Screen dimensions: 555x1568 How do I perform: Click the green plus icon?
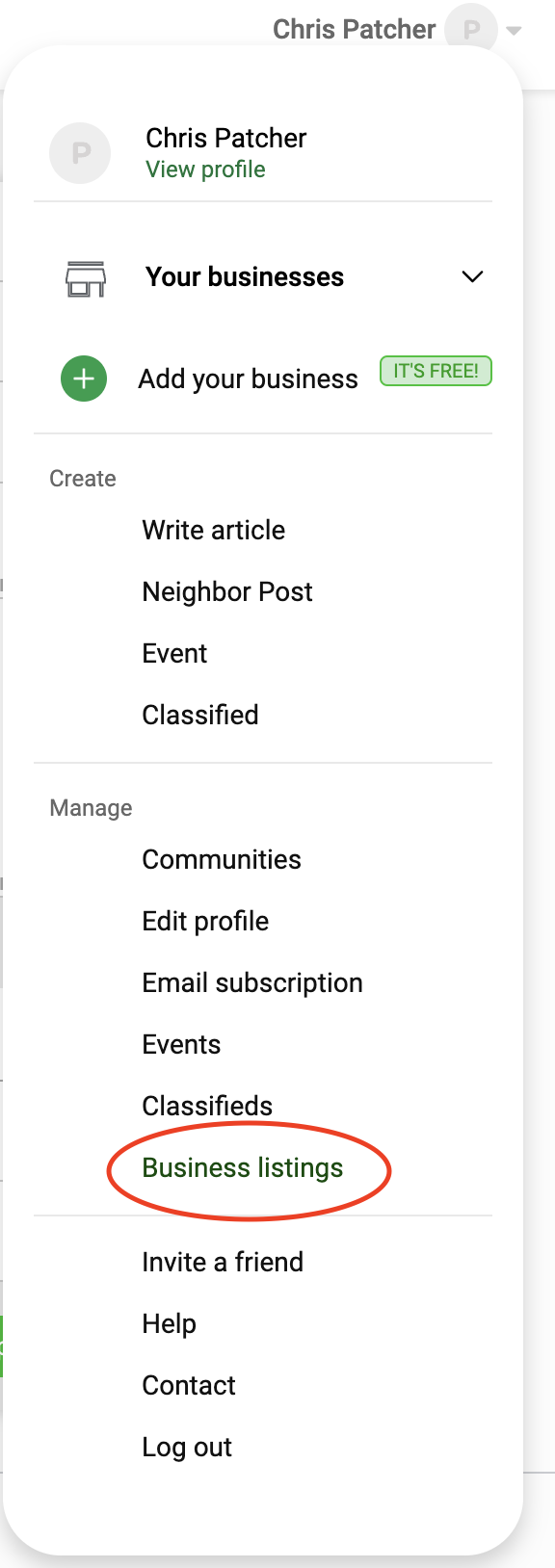click(84, 379)
